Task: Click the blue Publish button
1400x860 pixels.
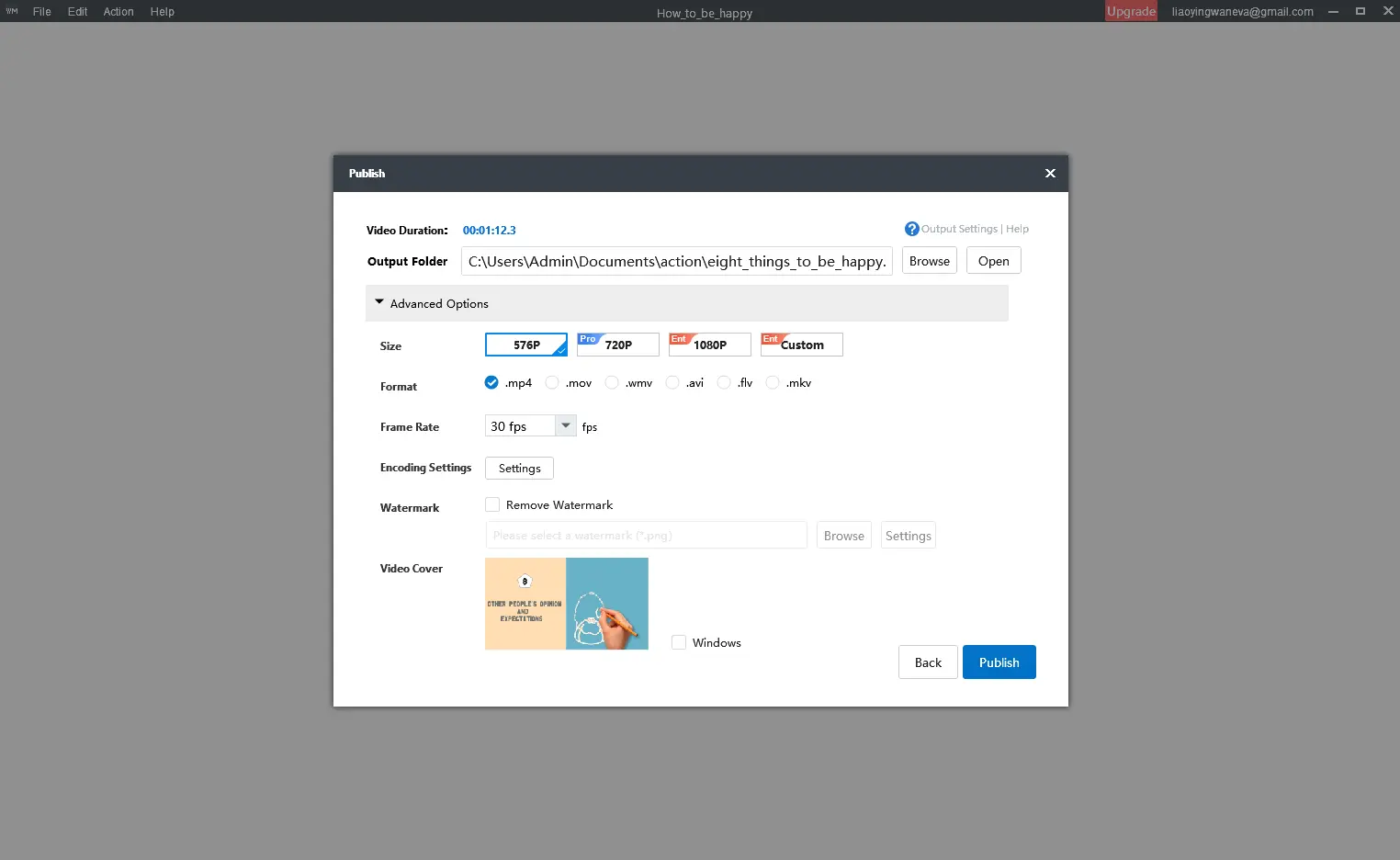Action: coord(999,662)
